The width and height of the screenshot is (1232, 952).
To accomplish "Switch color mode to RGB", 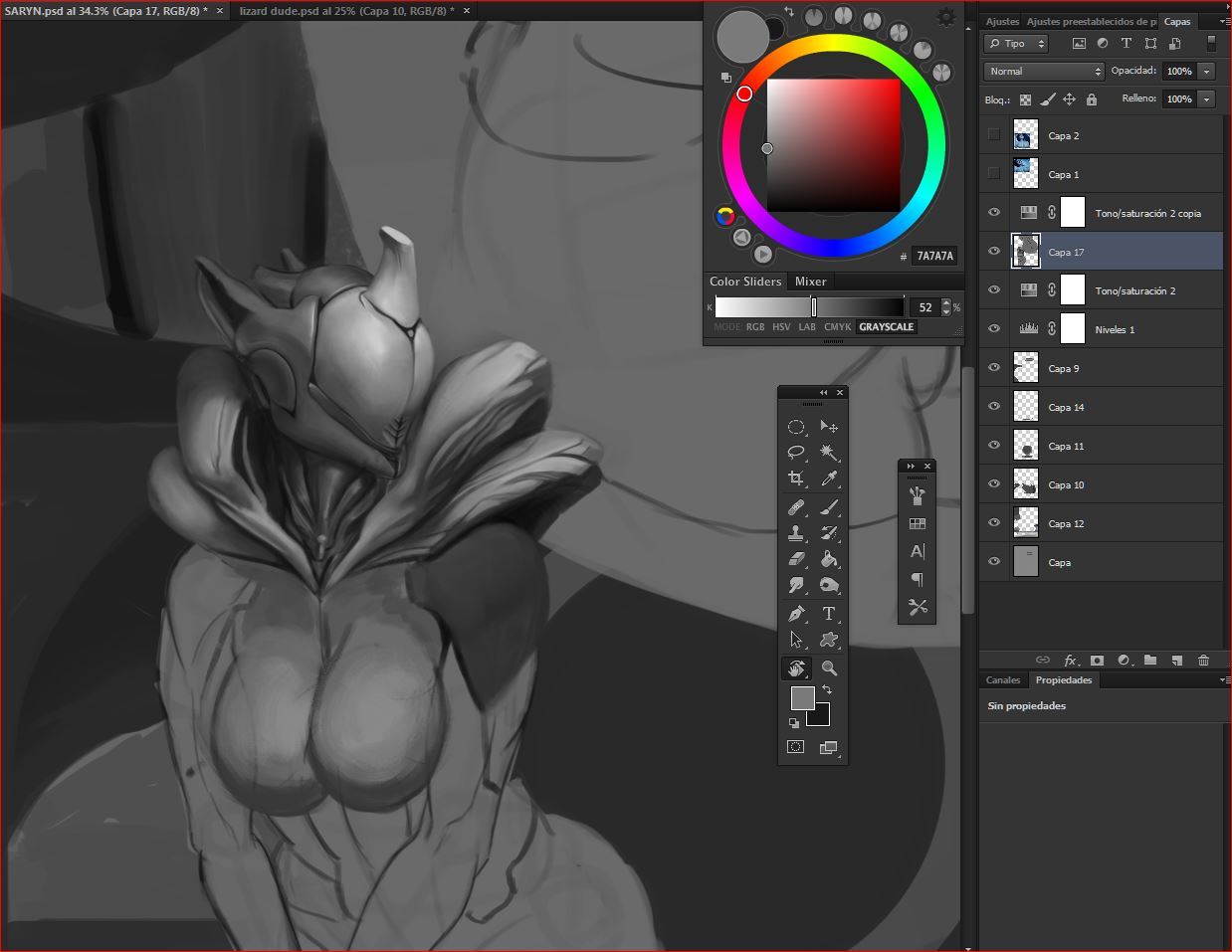I will click(x=755, y=326).
